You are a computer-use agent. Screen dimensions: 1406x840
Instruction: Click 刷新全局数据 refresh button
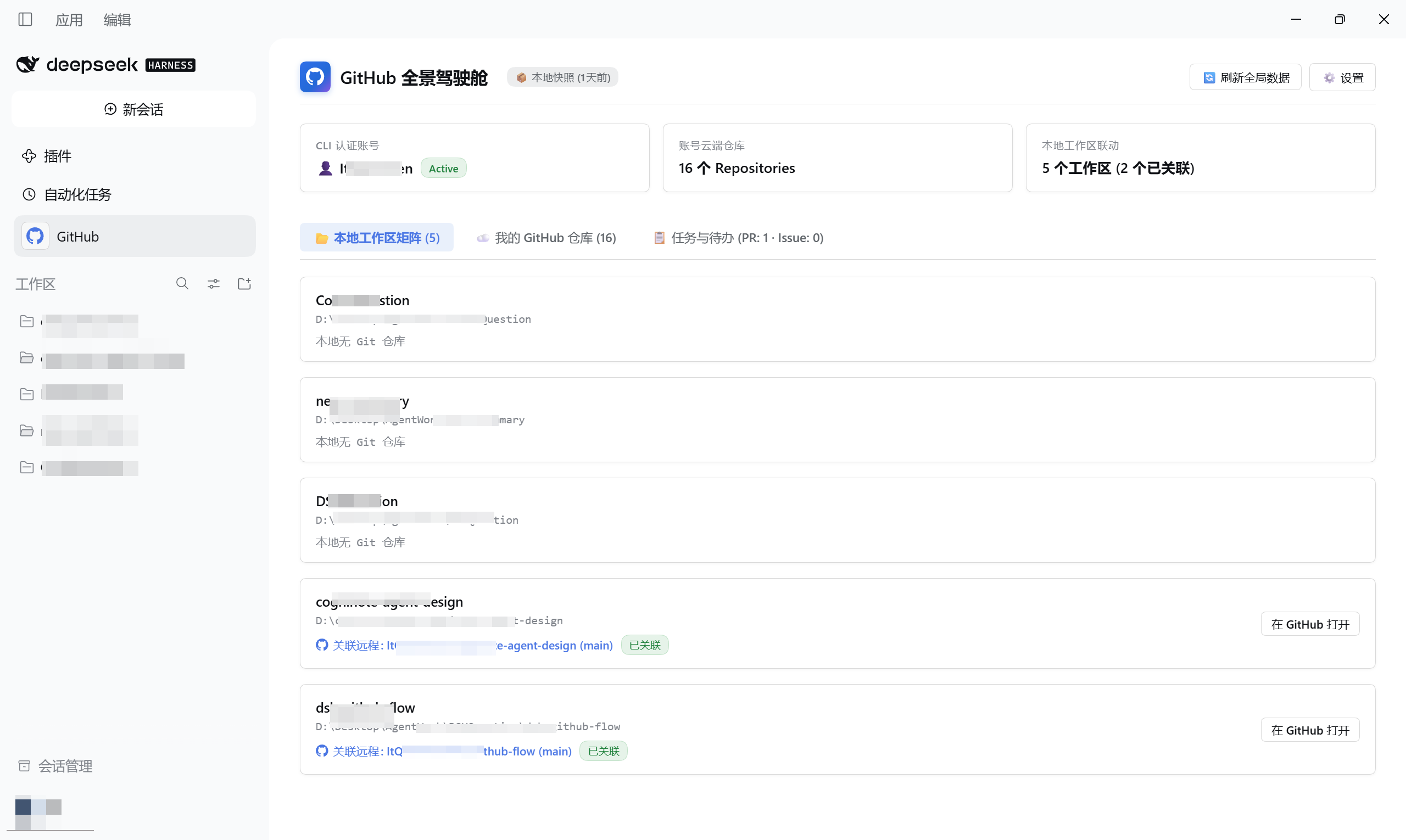coord(1246,77)
